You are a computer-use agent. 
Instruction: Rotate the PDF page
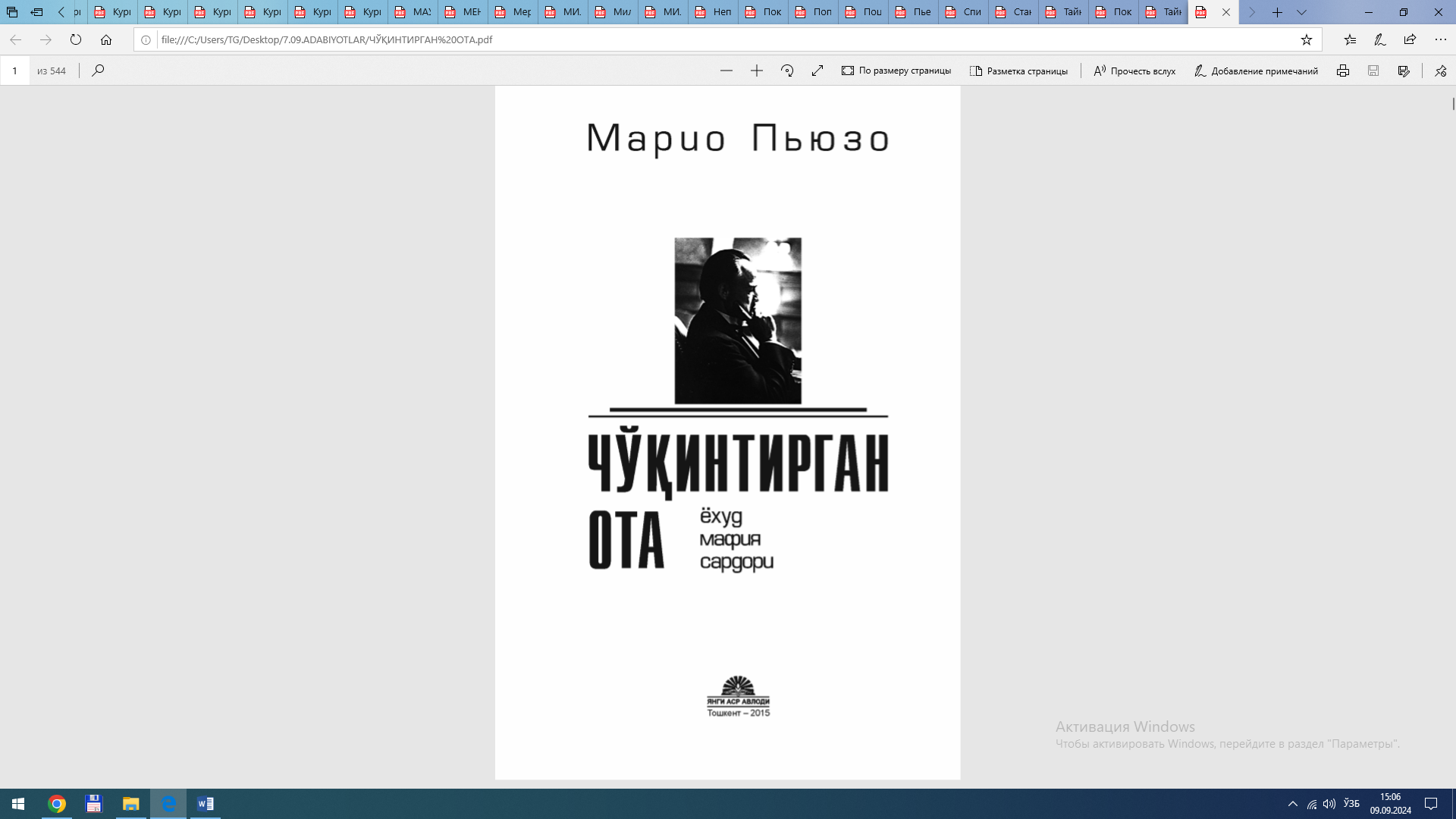(787, 71)
